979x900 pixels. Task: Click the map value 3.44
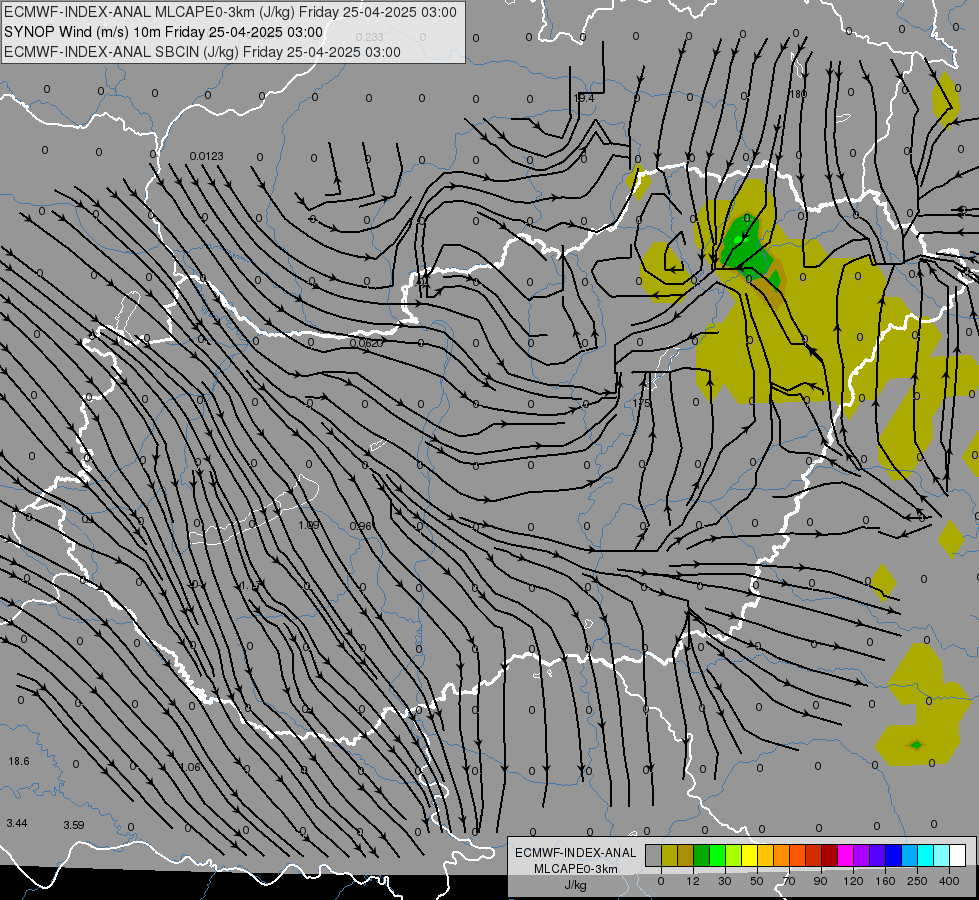click(x=17, y=824)
